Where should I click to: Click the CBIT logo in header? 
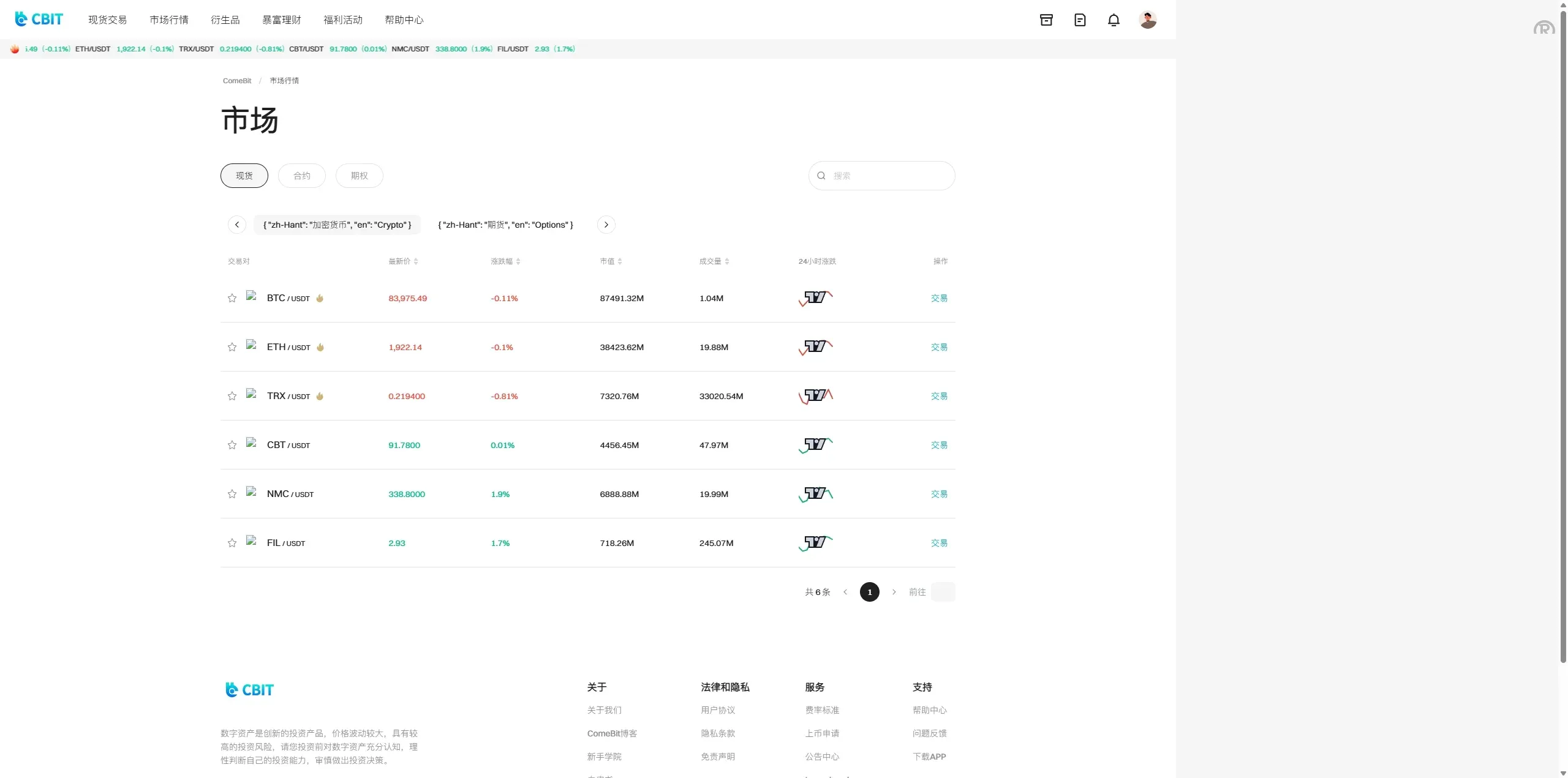click(x=39, y=20)
